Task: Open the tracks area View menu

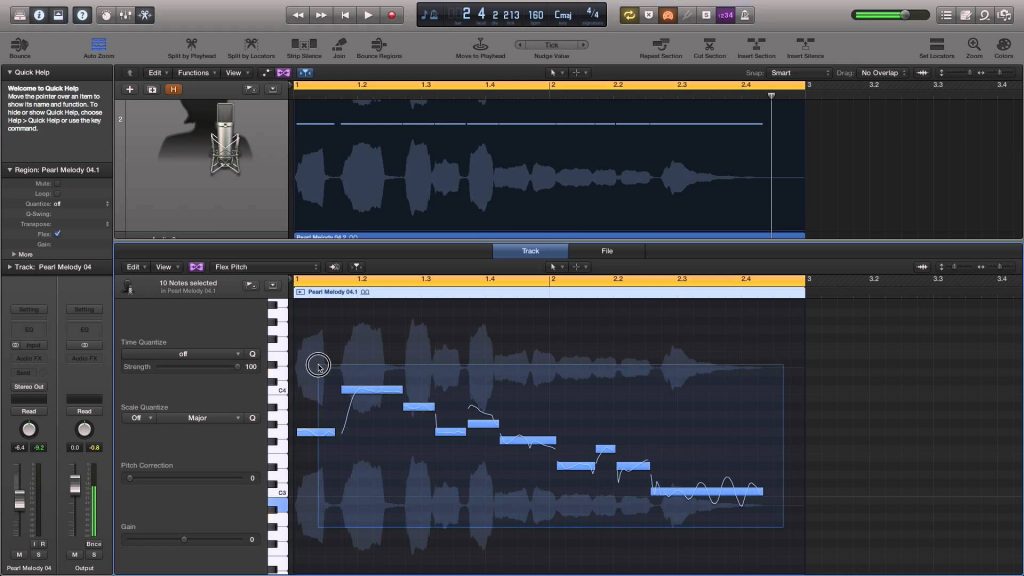Action: pos(236,72)
